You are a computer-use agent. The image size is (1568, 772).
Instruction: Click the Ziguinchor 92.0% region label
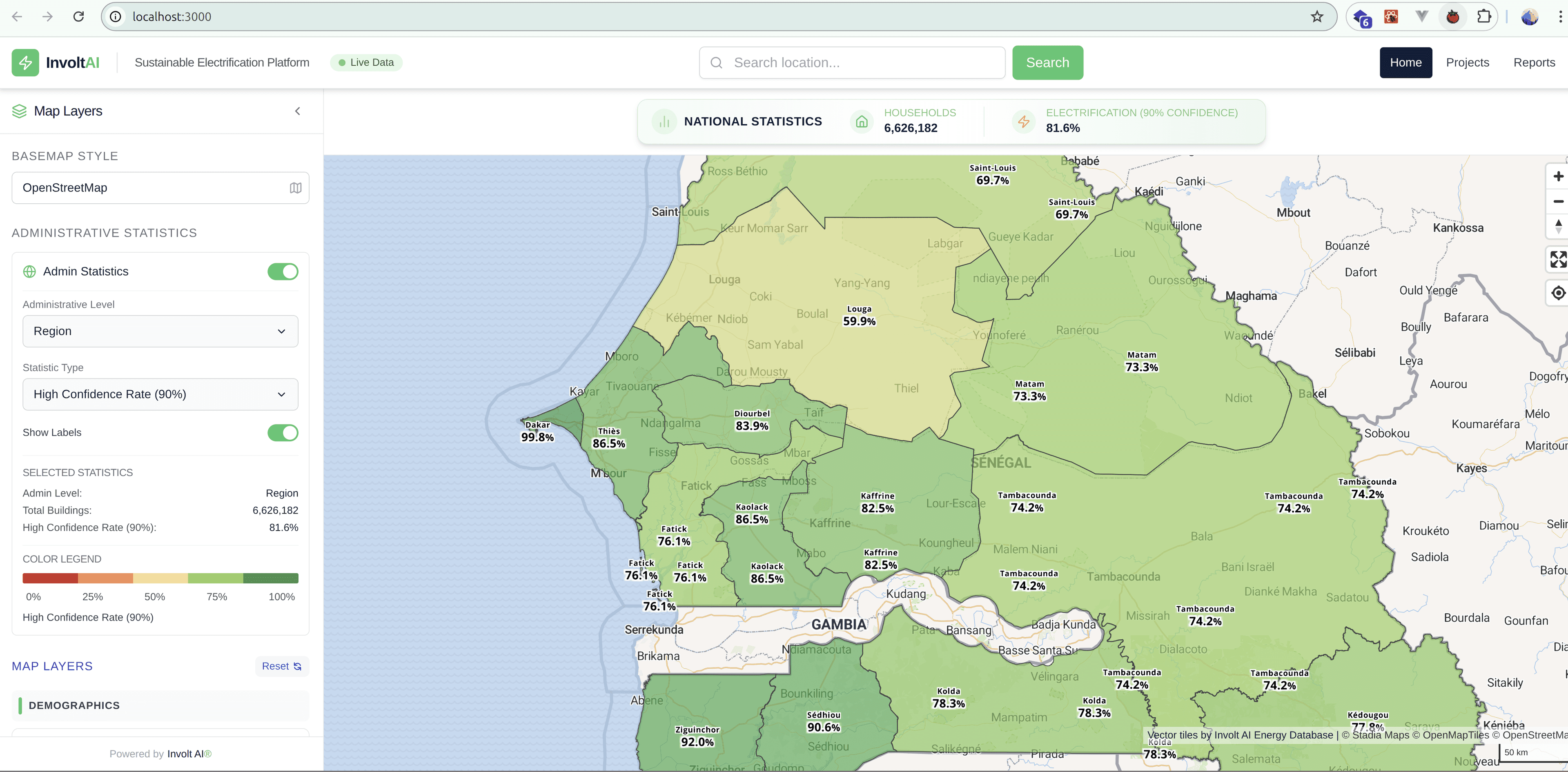(697, 736)
